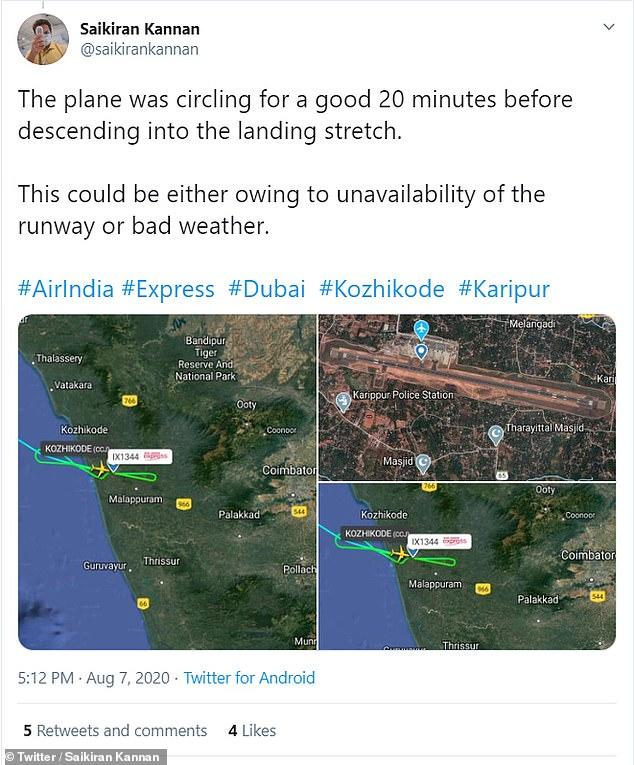
Task: Open the @saikirankannan handle link
Action: pos(139,49)
